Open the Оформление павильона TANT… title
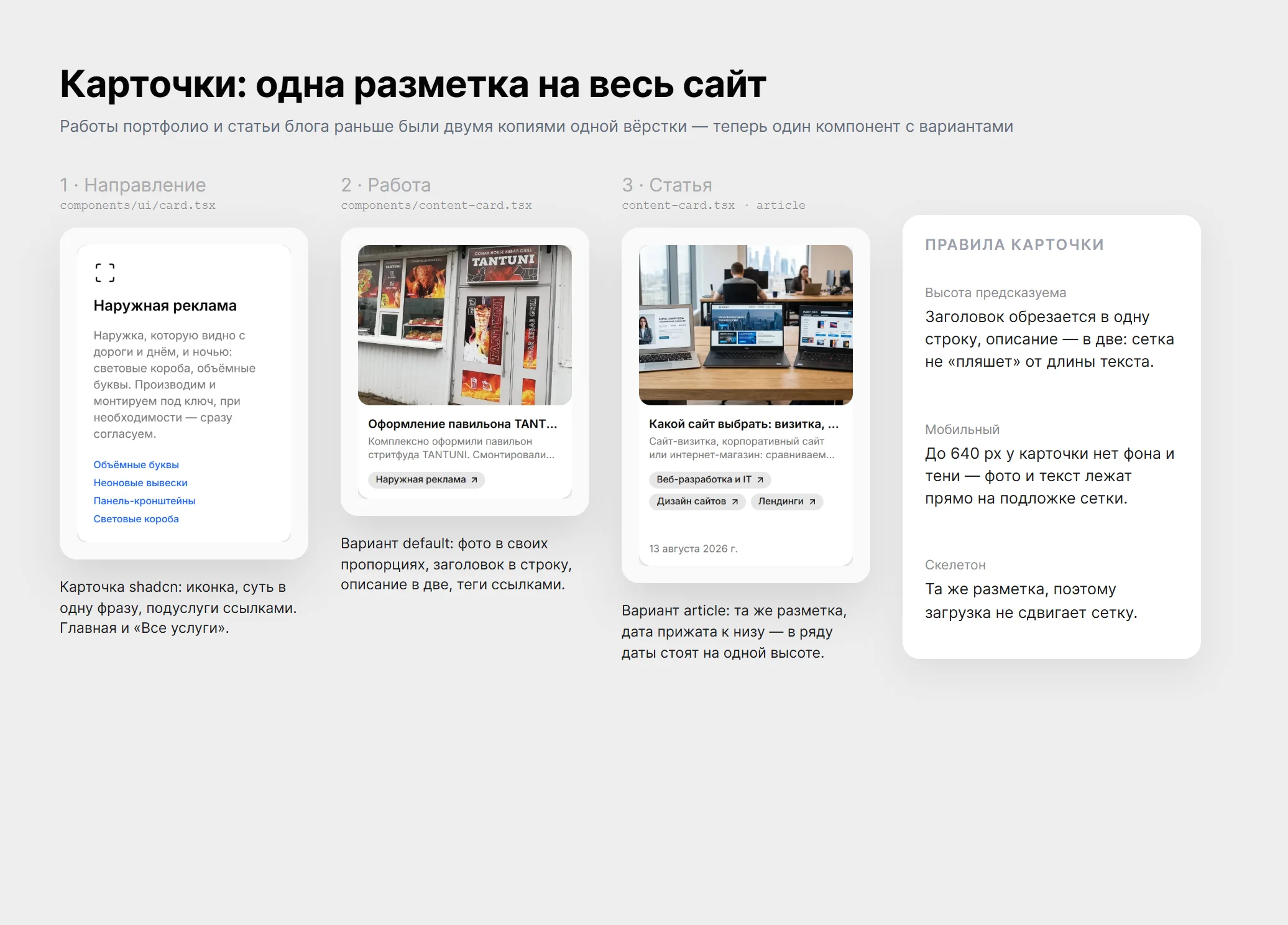 [x=462, y=424]
